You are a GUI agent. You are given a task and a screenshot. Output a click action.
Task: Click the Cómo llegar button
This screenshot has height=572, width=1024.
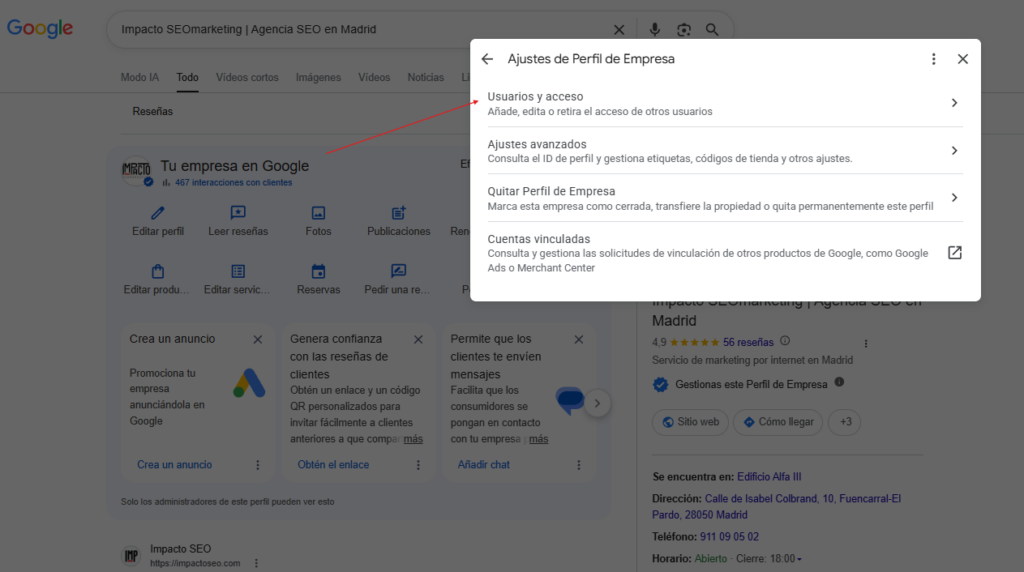pos(778,422)
